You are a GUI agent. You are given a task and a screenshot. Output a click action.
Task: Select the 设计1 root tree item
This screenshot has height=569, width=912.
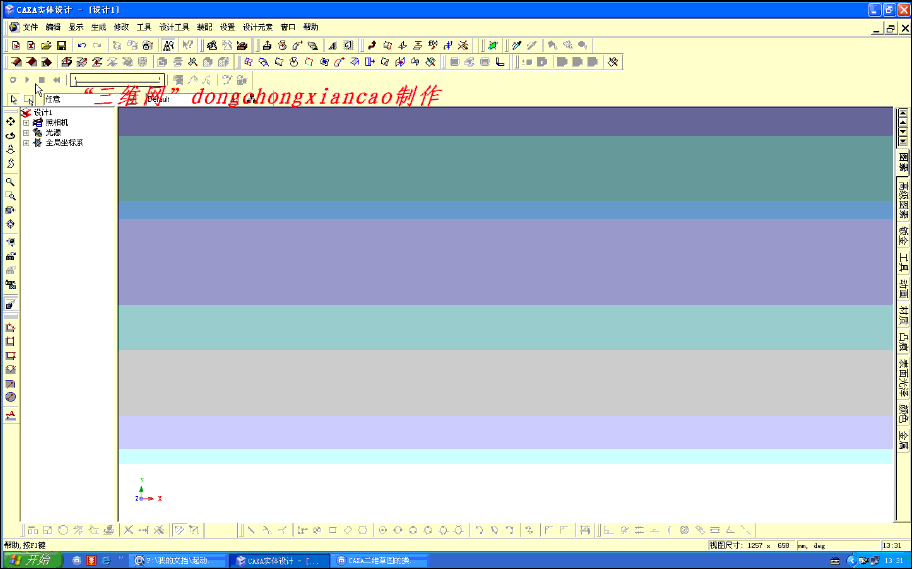click(42, 112)
